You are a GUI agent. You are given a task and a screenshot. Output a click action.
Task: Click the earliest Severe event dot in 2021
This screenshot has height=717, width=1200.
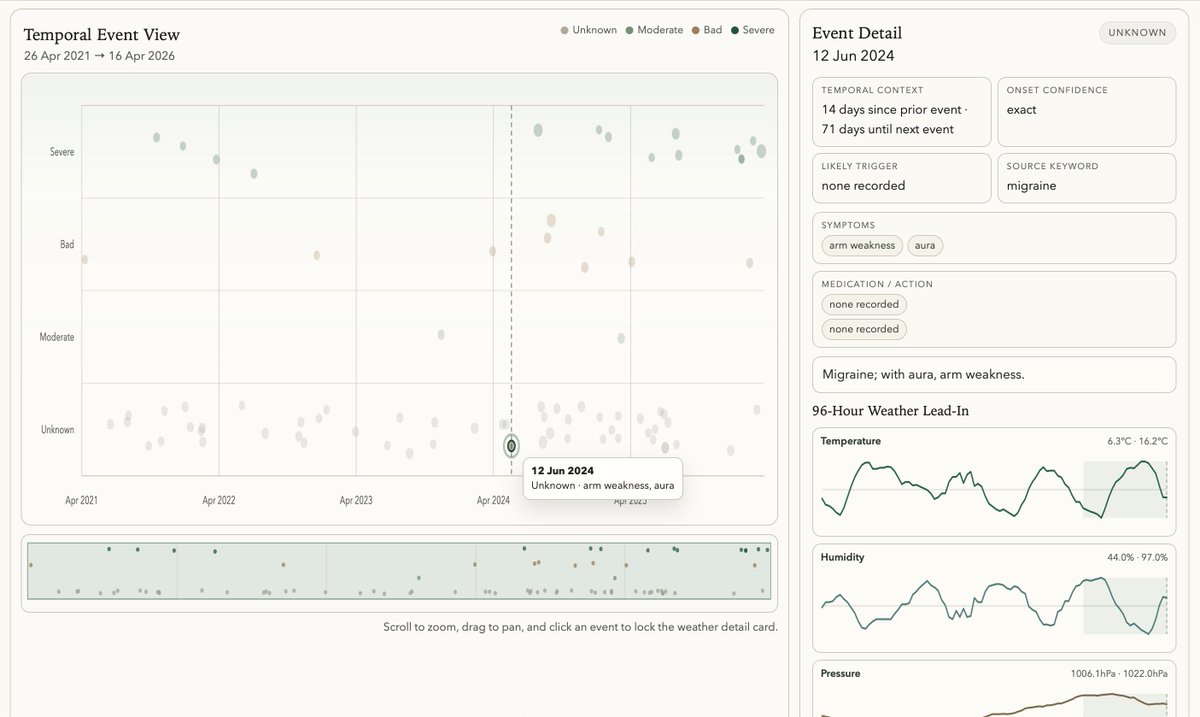click(157, 137)
